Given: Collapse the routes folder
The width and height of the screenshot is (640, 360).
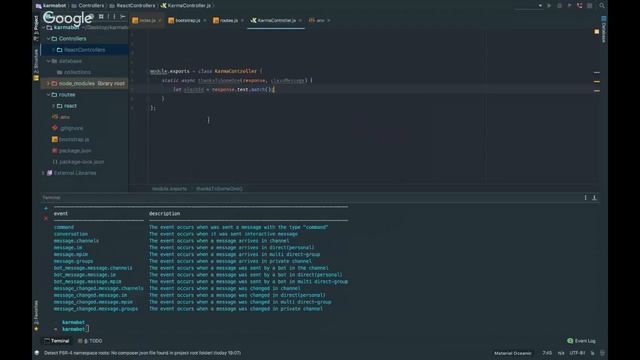Looking at the screenshot, I should (x=48, y=94).
